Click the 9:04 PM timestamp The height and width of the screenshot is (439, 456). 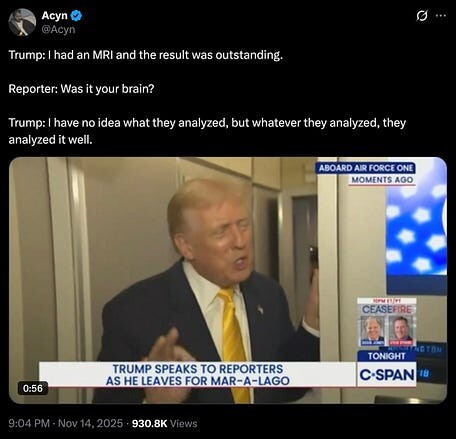coord(29,423)
